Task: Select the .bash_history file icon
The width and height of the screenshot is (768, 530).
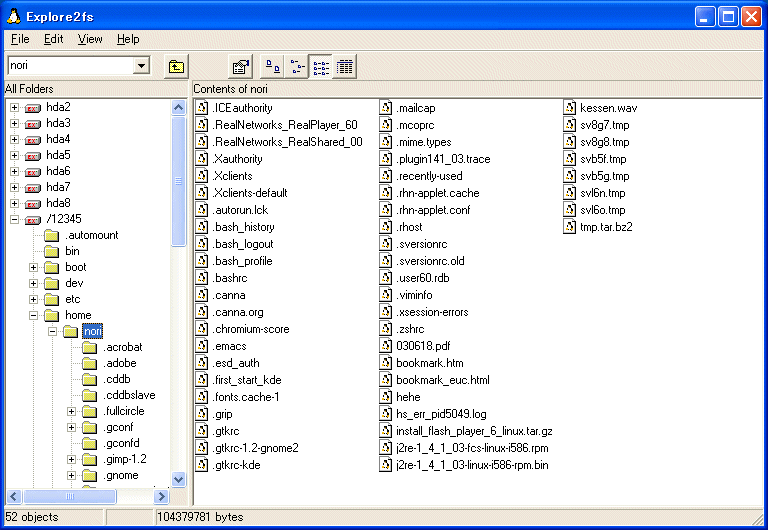Action: click(x=202, y=227)
